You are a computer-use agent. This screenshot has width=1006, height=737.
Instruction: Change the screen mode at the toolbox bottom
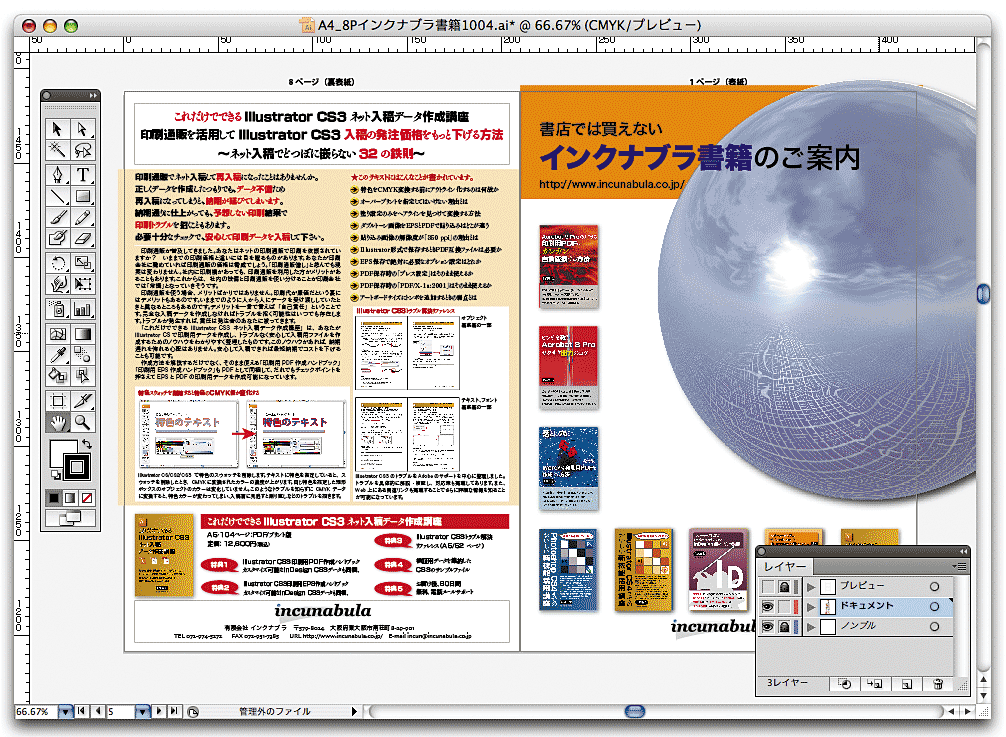(x=71, y=517)
